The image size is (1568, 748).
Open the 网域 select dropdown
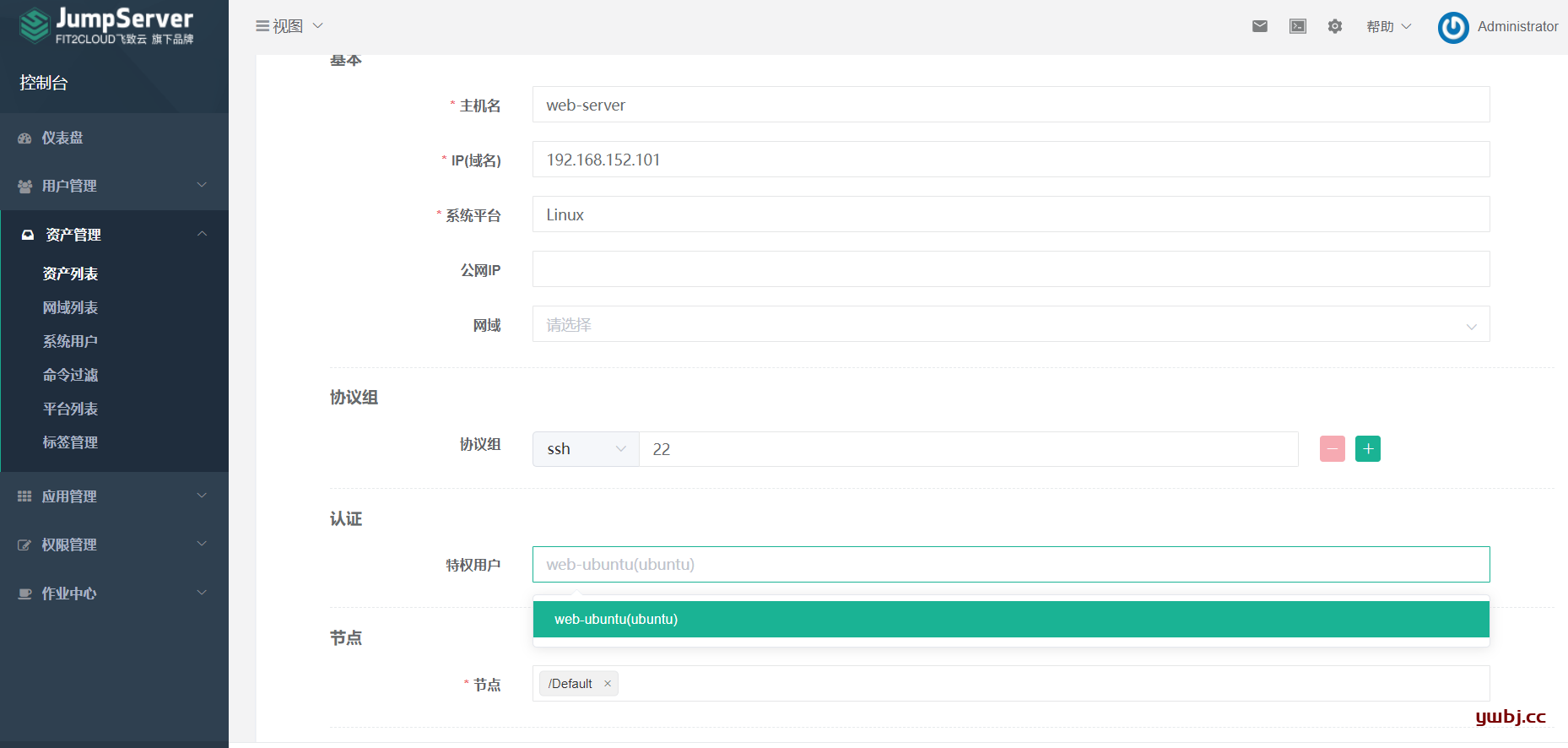tap(1011, 324)
